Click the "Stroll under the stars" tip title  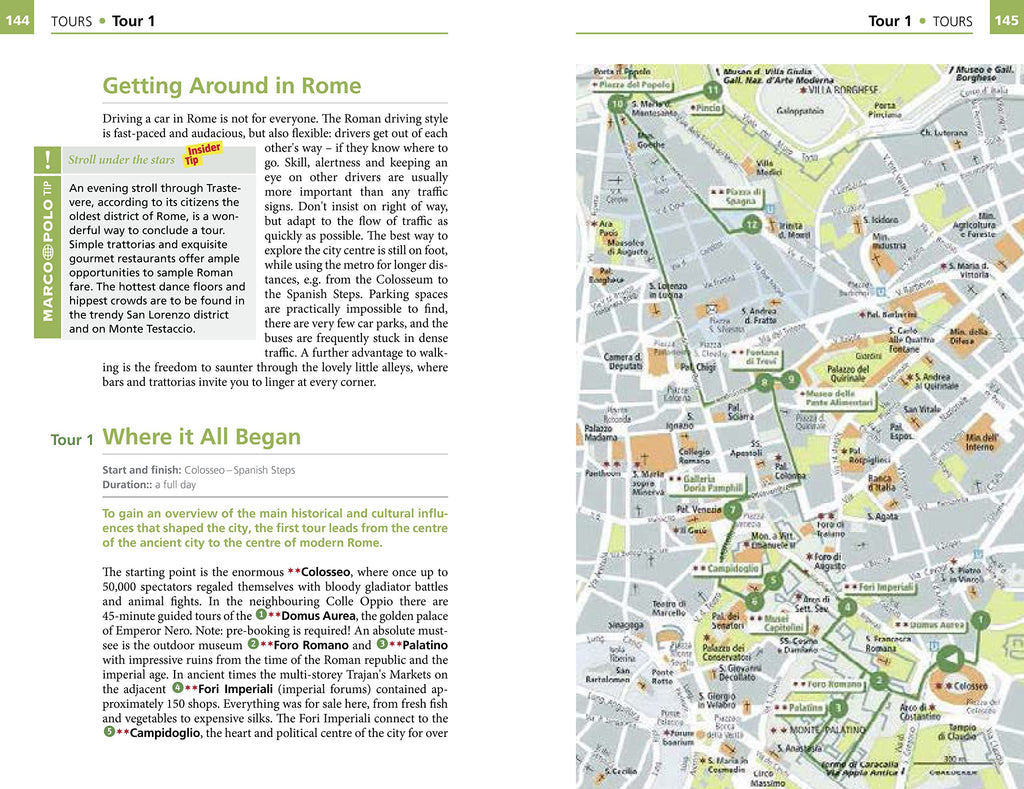121,160
